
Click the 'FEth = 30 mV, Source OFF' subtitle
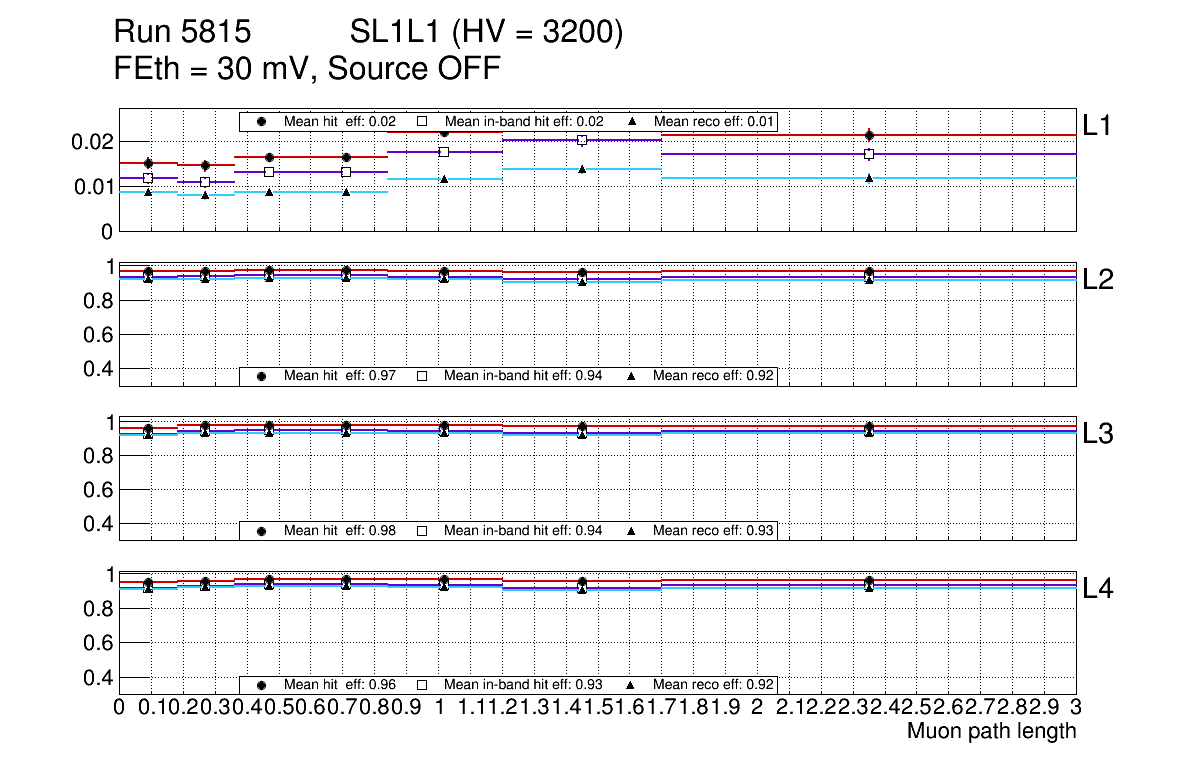pos(307,69)
